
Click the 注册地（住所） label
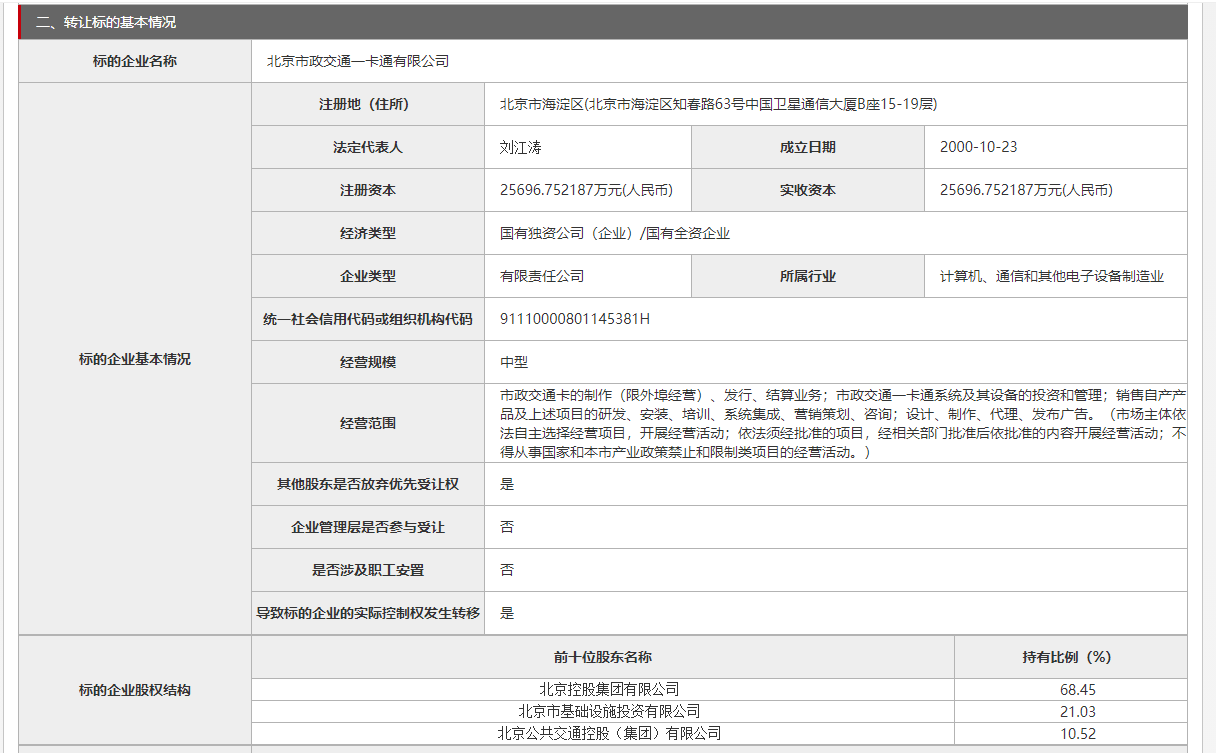point(368,104)
